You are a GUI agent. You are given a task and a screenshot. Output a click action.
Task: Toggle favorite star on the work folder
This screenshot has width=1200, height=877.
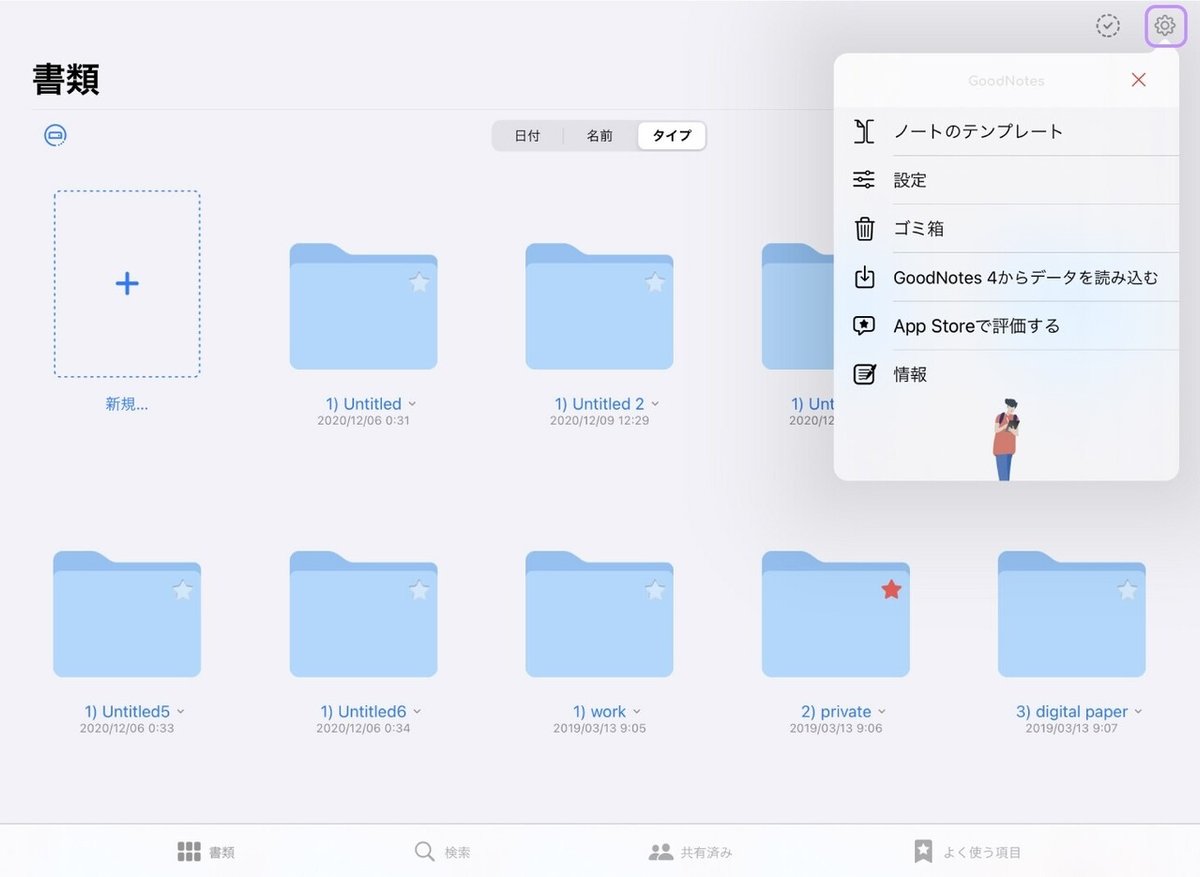point(655,591)
